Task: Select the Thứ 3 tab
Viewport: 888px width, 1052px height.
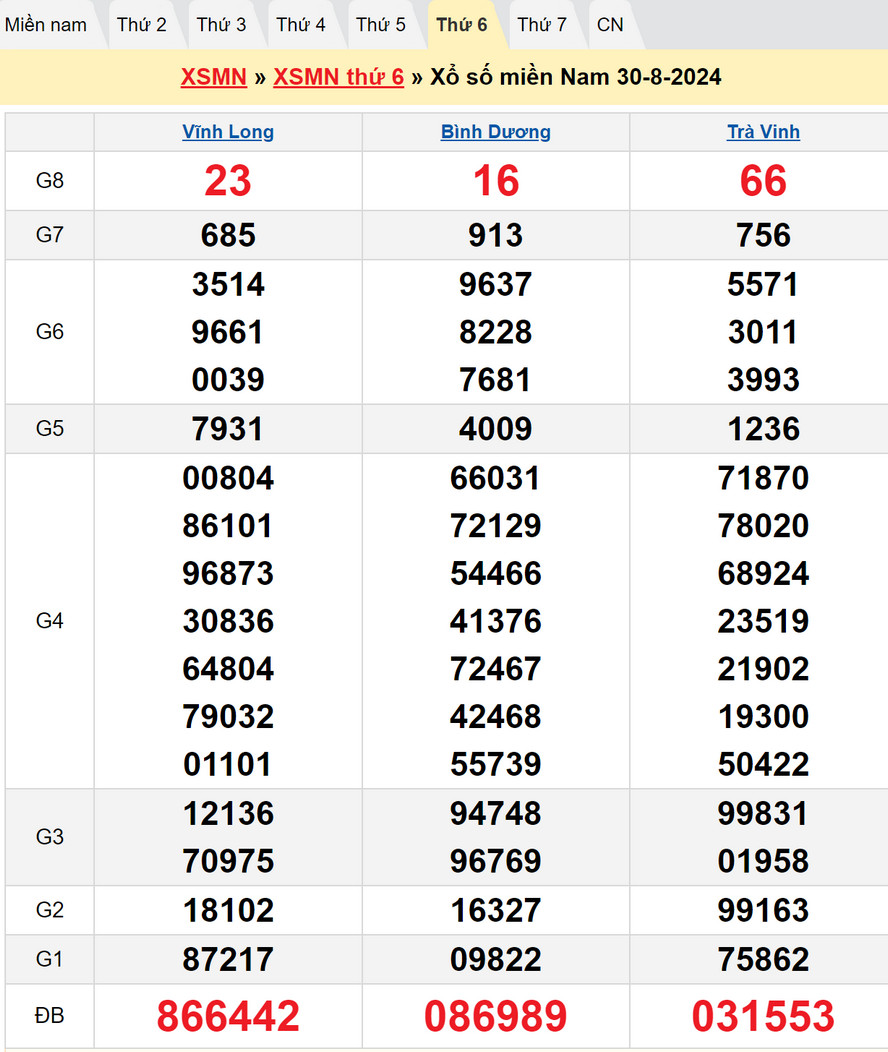Action: pyautogui.click(x=221, y=25)
